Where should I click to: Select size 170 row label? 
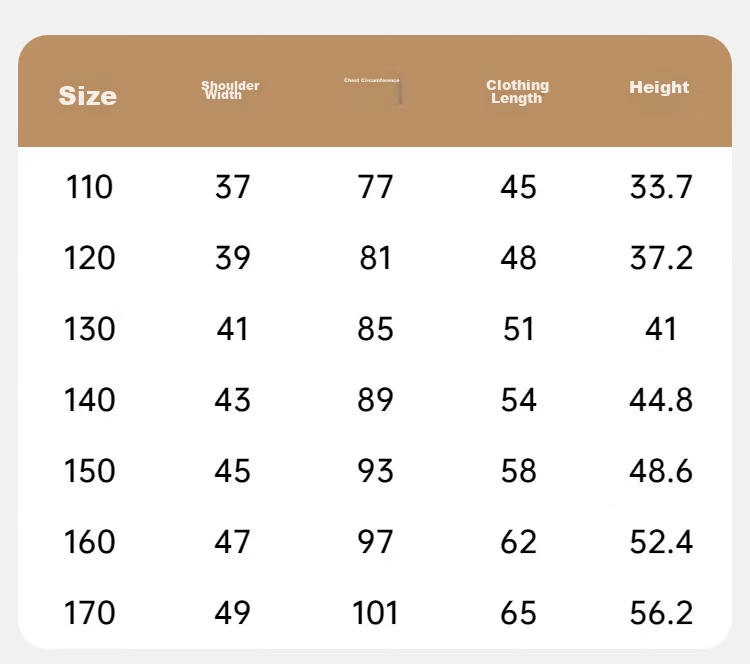coord(89,613)
